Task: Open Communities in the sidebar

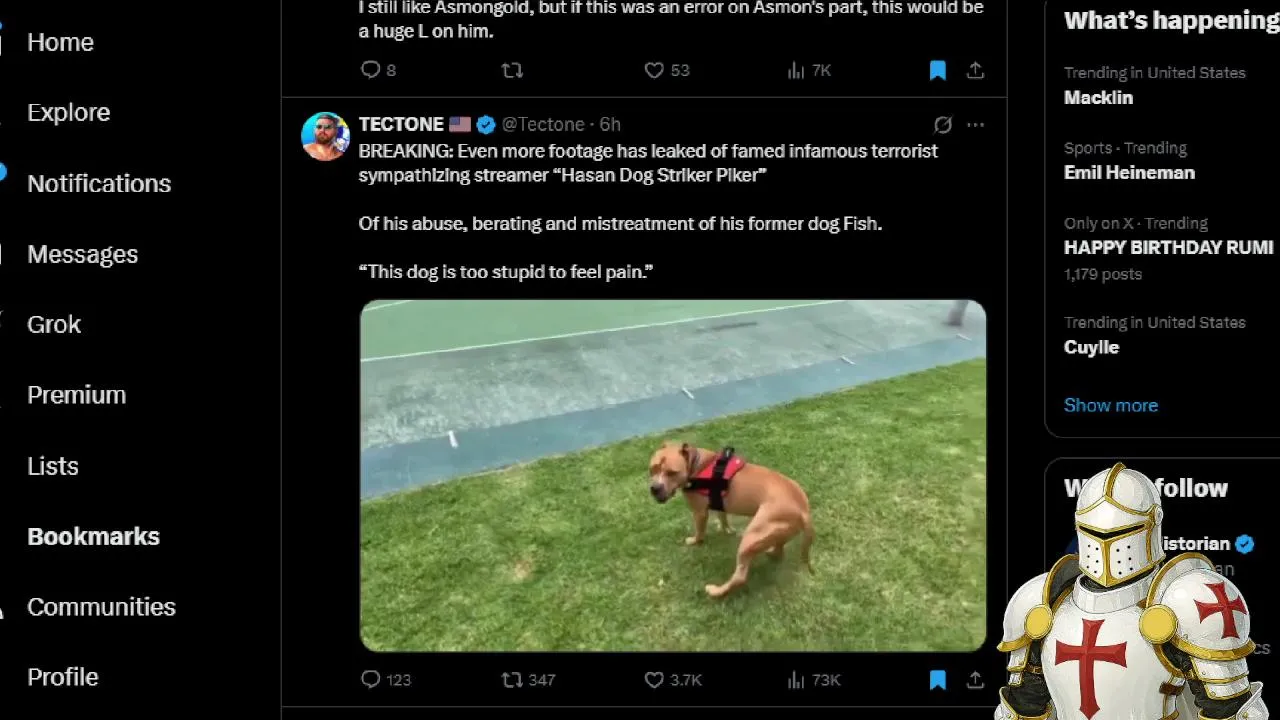Action: point(101,607)
